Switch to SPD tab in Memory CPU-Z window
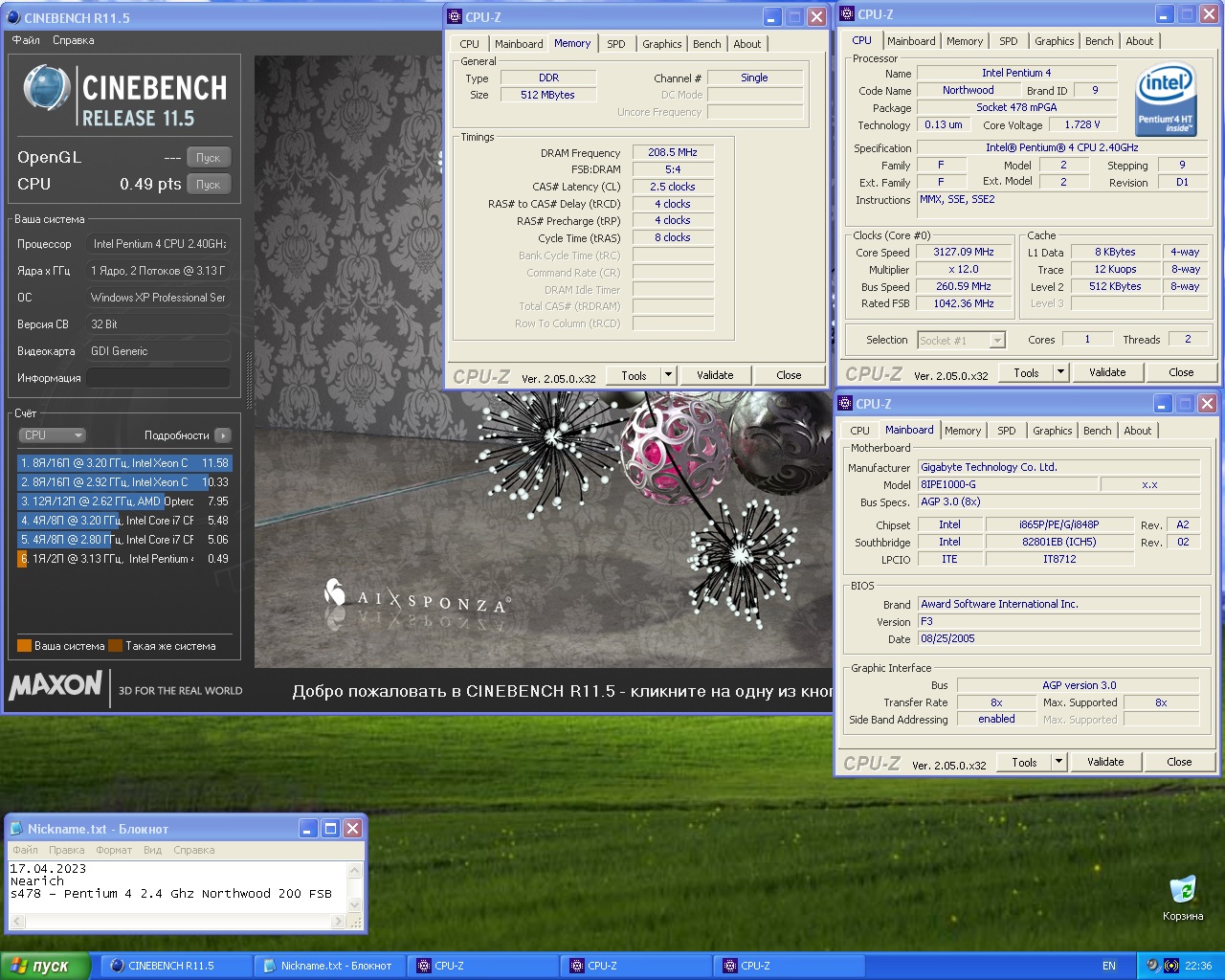The image size is (1225, 980). click(616, 44)
